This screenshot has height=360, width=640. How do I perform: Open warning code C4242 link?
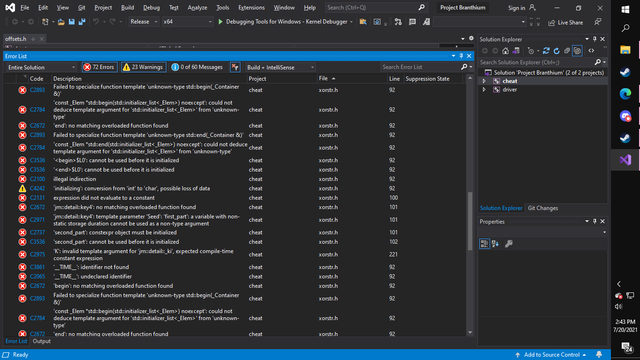pyautogui.click(x=37, y=188)
